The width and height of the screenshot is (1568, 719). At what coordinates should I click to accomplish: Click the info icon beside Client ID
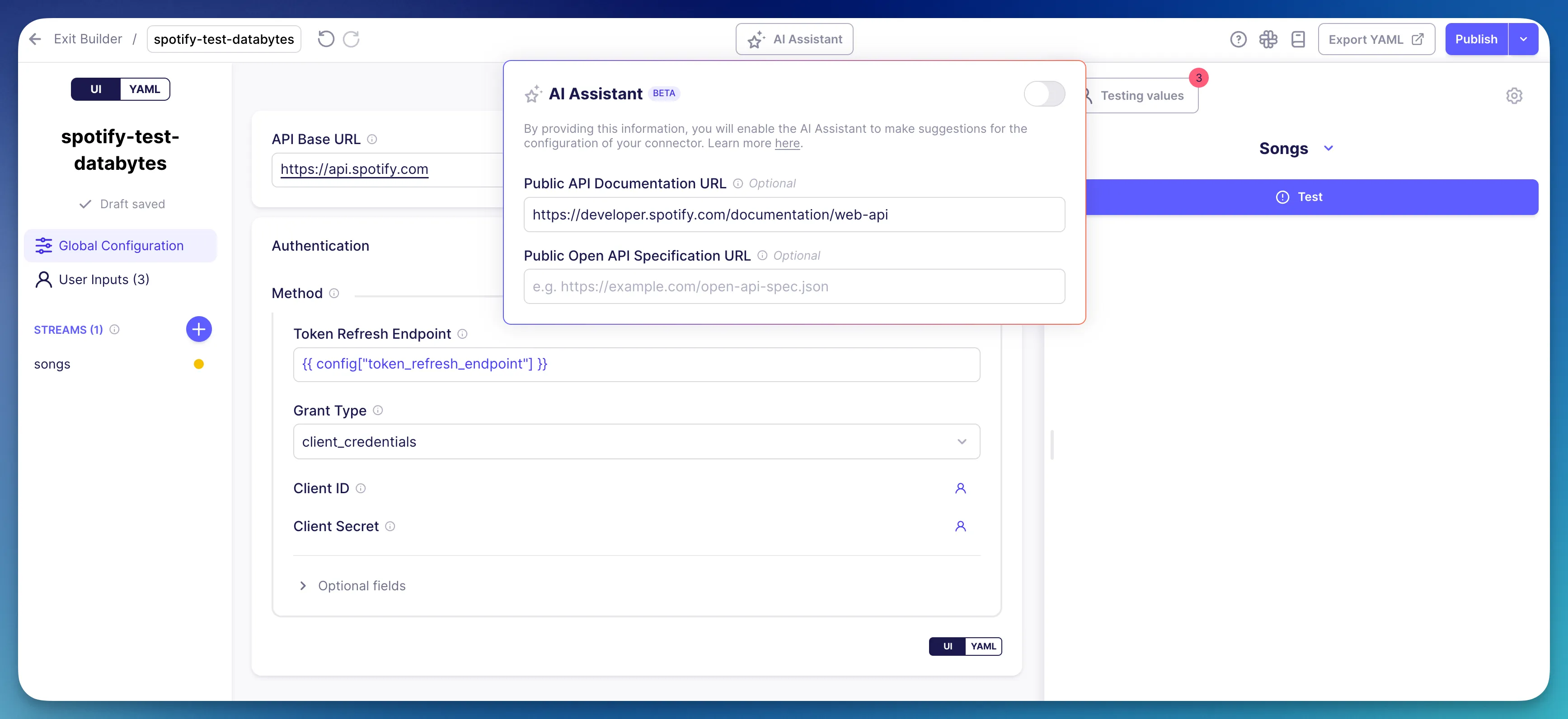click(361, 489)
